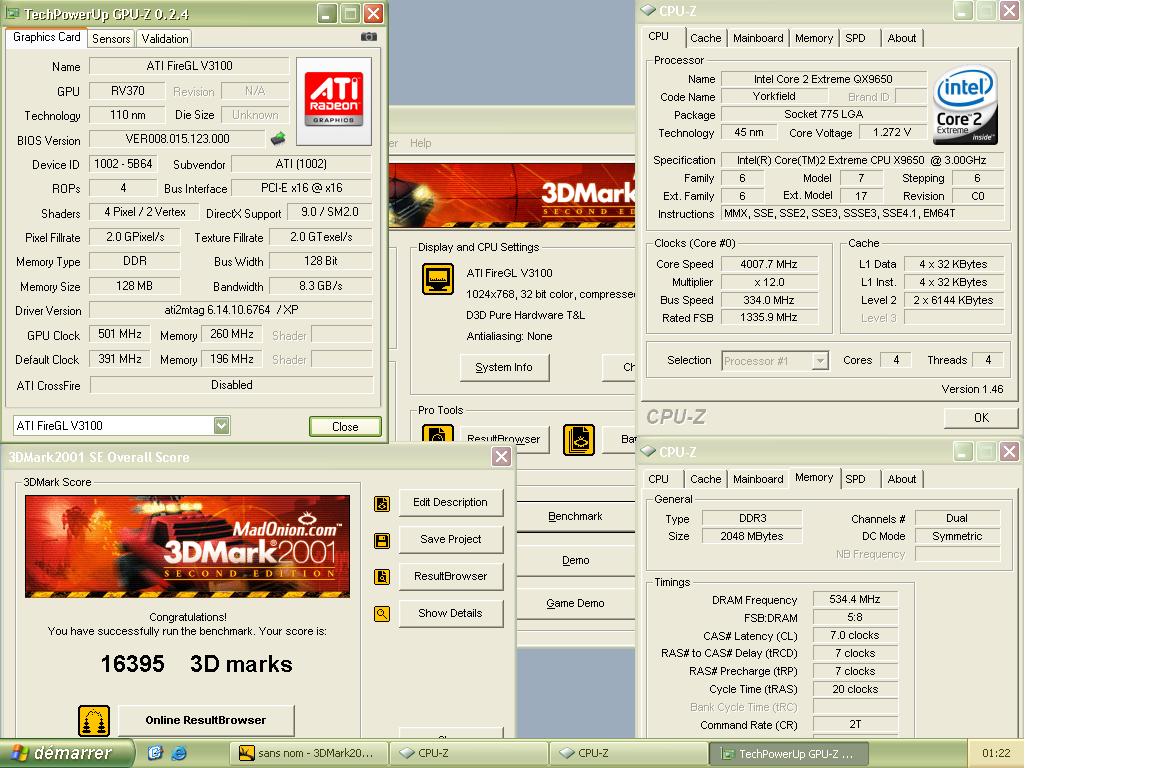Screen dimensions: 1151x768
Task: Click the Close button in GPU-Z
Action: [345, 427]
